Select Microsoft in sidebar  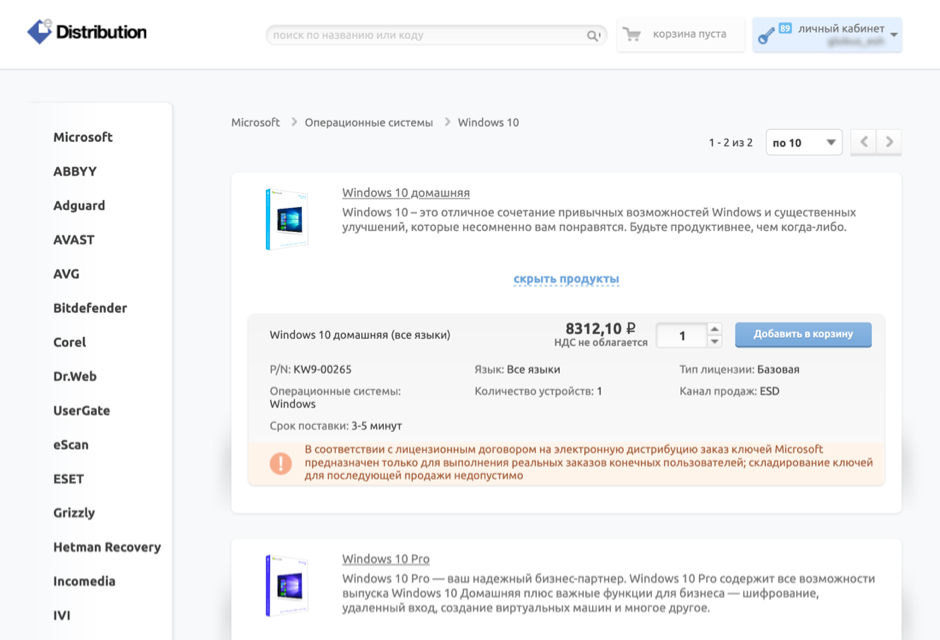click(83, 137)
